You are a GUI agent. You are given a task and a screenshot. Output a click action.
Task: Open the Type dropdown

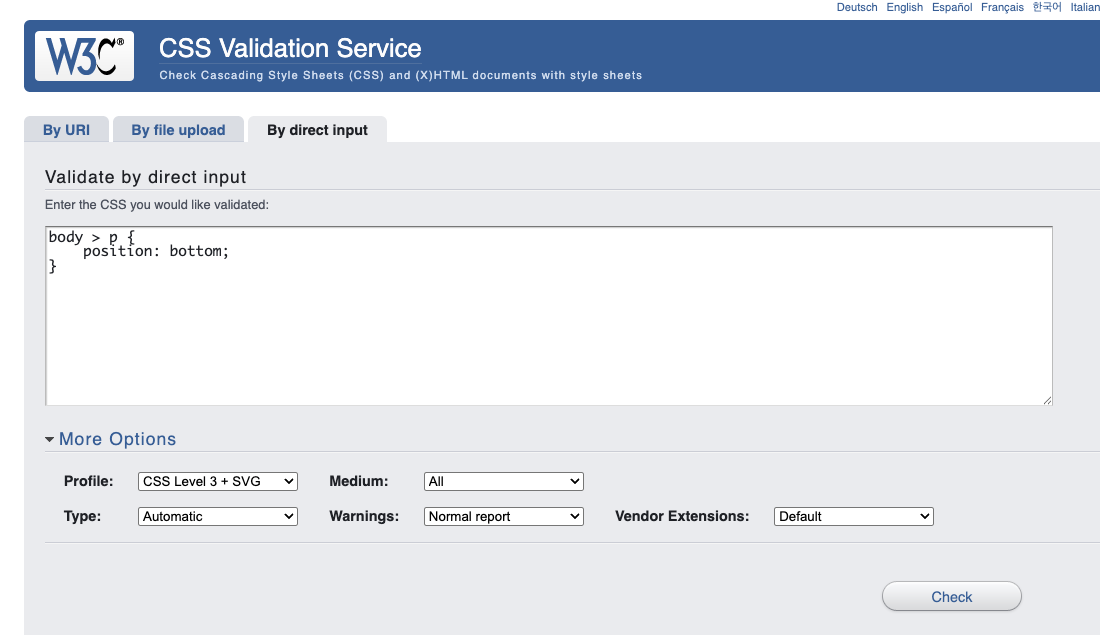(218, 516)
